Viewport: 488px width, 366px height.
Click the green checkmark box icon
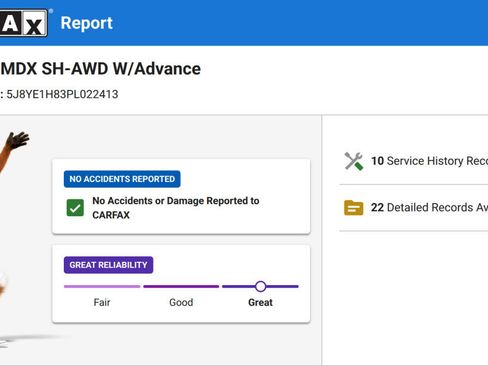tap(75, 208)
